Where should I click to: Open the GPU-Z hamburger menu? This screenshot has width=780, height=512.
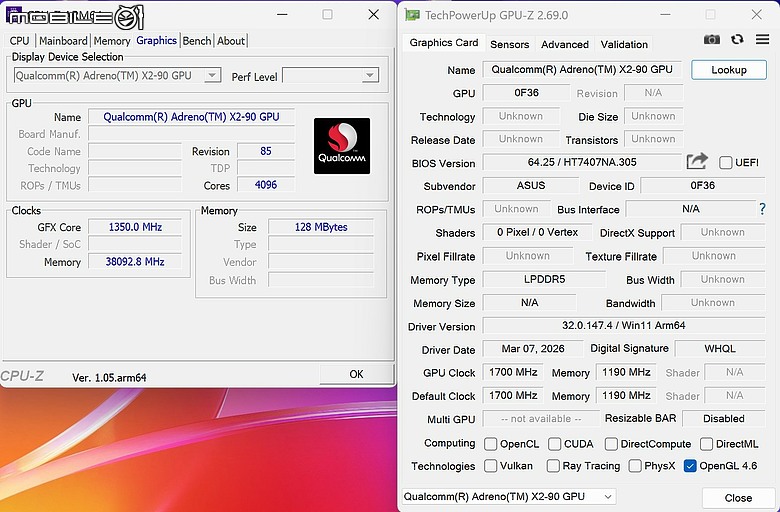pos(762,39)
